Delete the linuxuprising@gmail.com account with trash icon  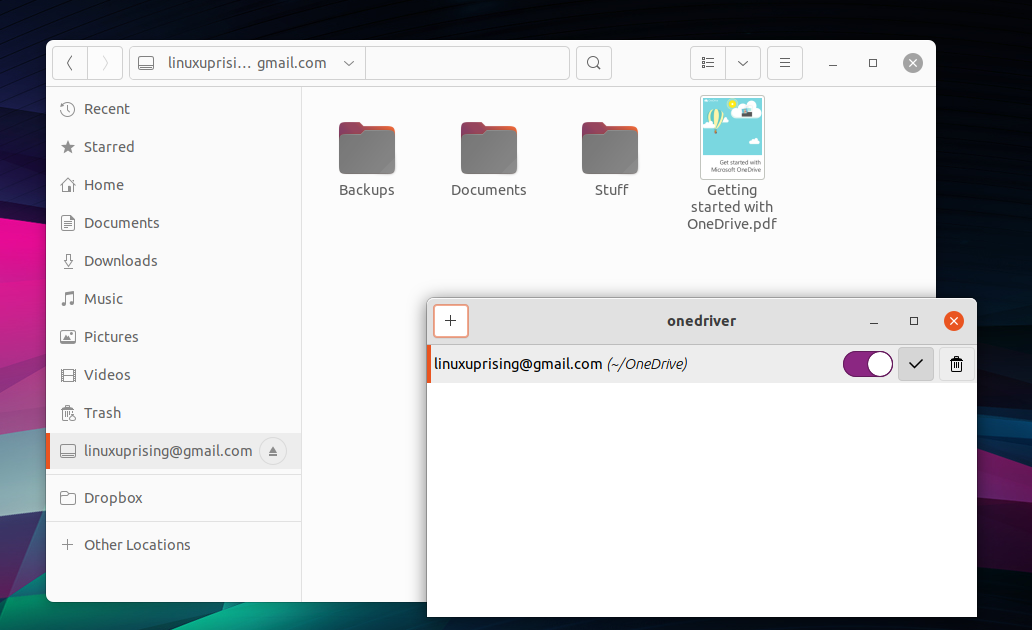[x=956, y=364]
